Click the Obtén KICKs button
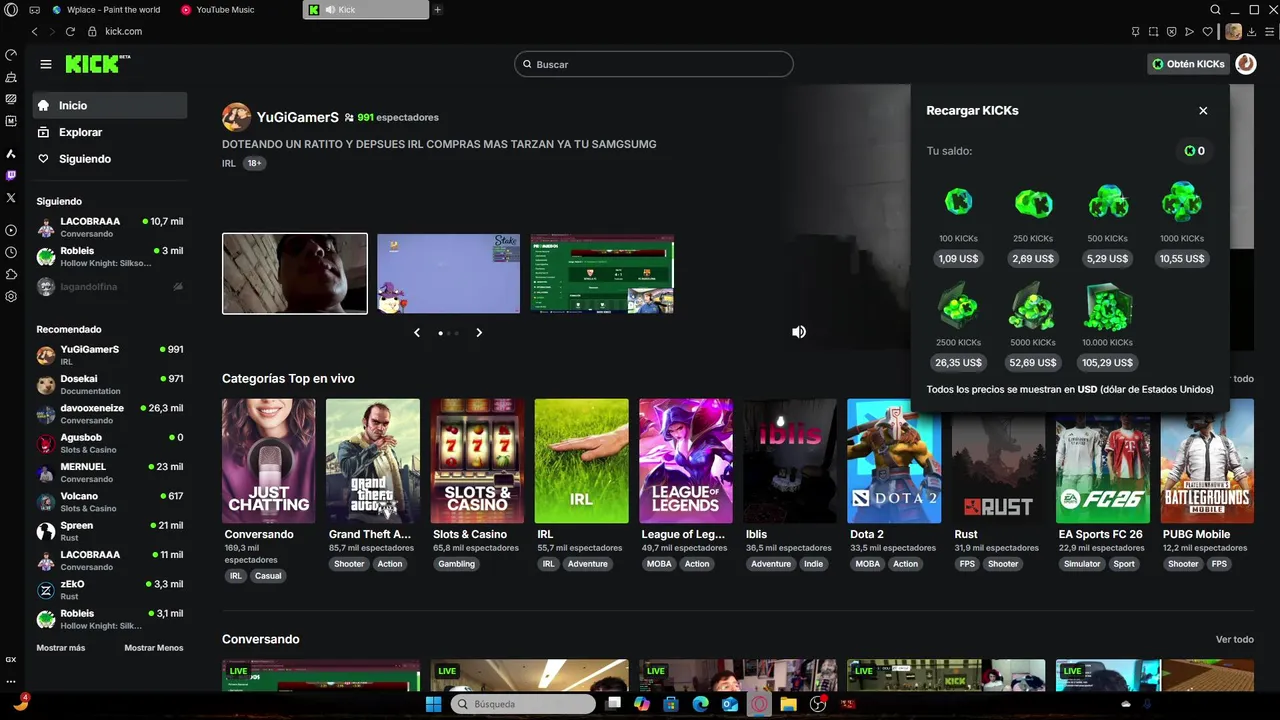The height and width of the screenshot is (720, 1280). point(1188,64)
